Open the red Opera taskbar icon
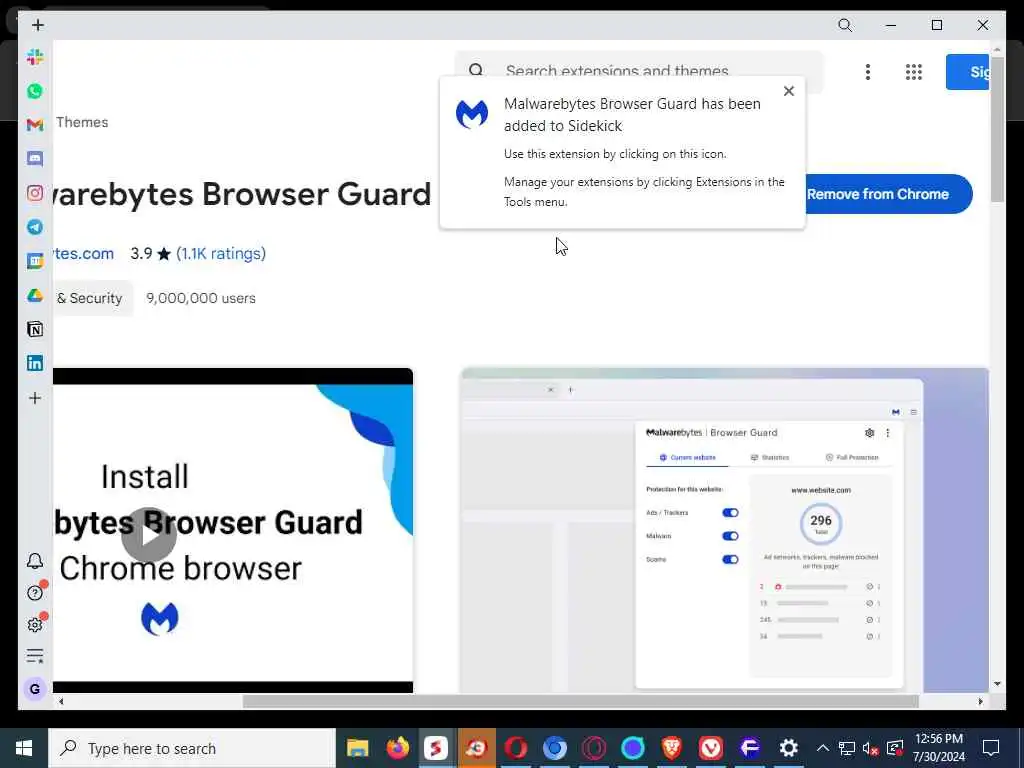Image resolution: width=1024 pixels, height=768 pixels. point(515,748)
